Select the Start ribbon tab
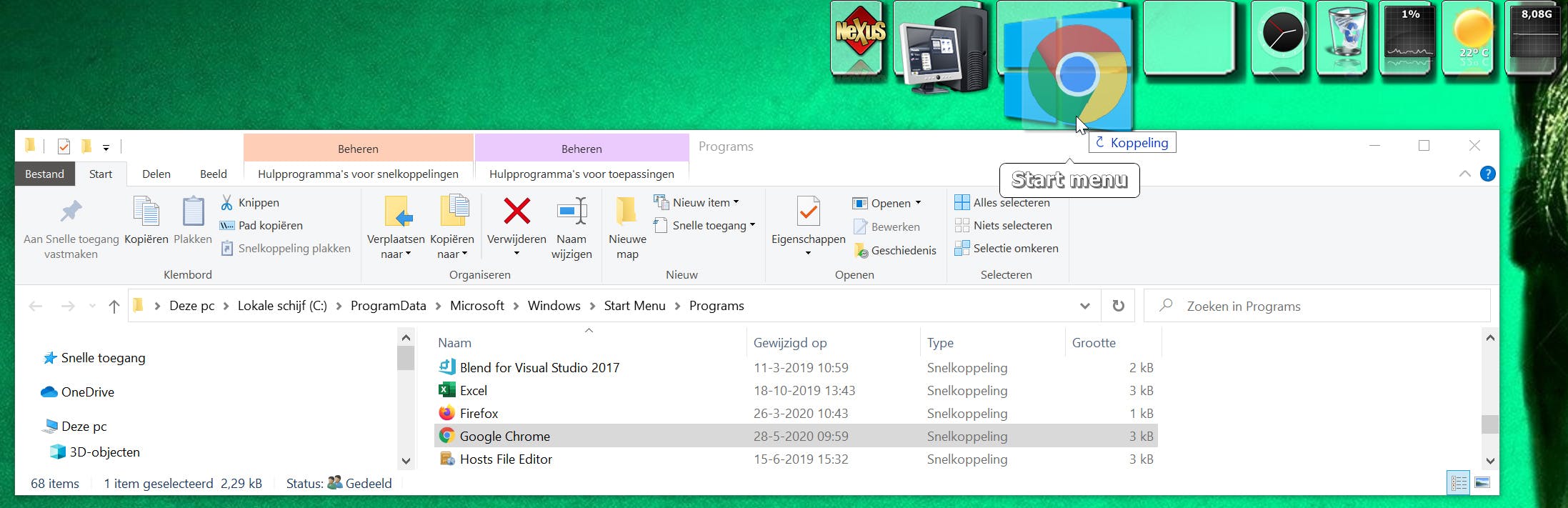Image resolution: width=1568 pixels, height=508 pixels. click(x=101, y=174)
